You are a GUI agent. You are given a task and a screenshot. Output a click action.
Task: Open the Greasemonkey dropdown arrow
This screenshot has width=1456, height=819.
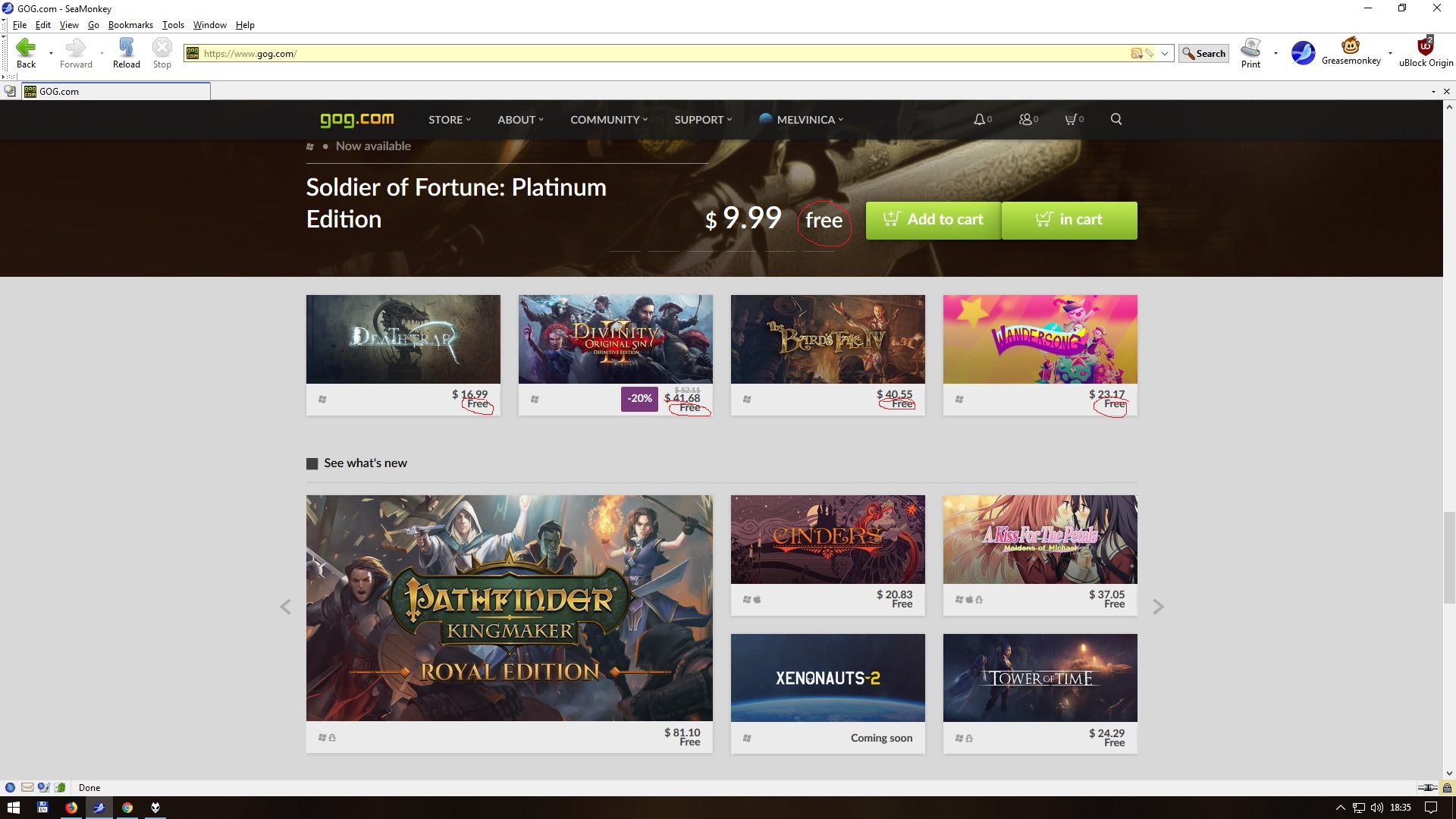point(1390,53)
